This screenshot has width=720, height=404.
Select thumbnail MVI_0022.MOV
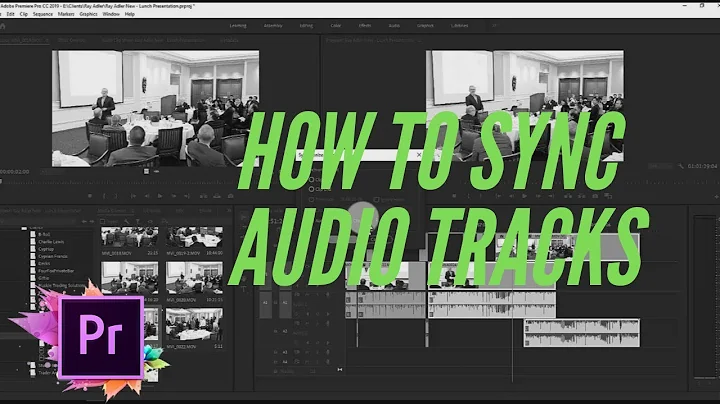pyautogui.click(x=194, y=325)
